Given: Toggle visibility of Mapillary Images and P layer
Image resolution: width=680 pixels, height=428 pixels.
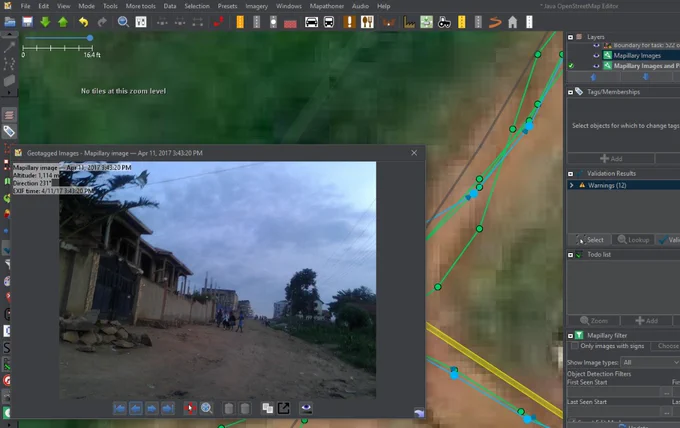Looking at the screenshot, I should click(596, 66).
